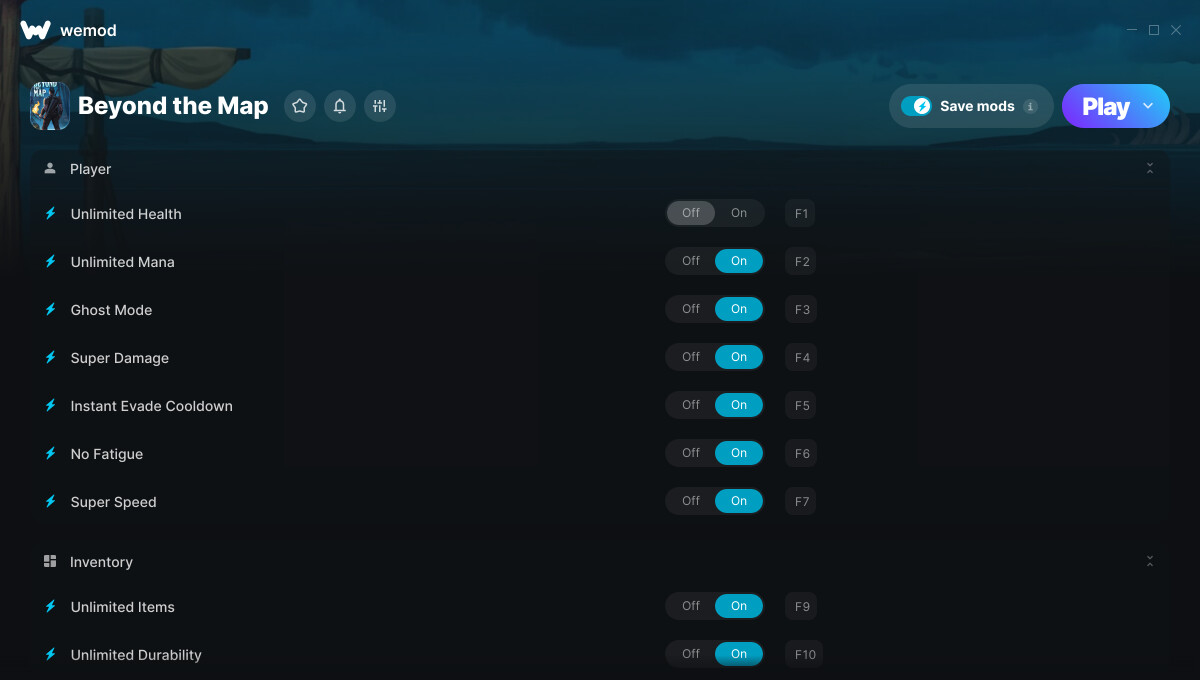Click the favorite star icon

coord(300,106)
